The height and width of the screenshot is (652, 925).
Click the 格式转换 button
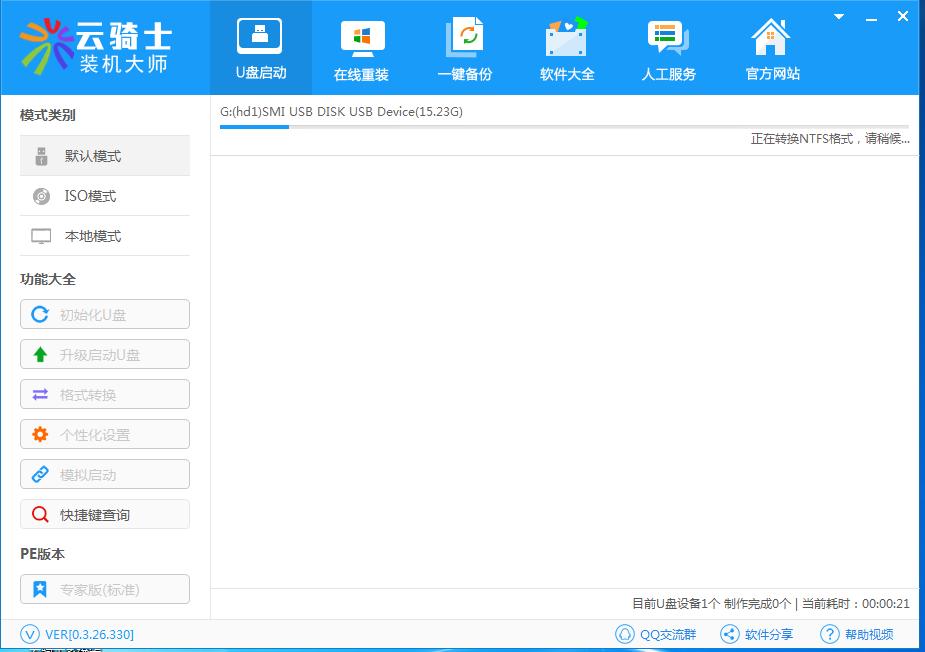(x=105, y=395)
